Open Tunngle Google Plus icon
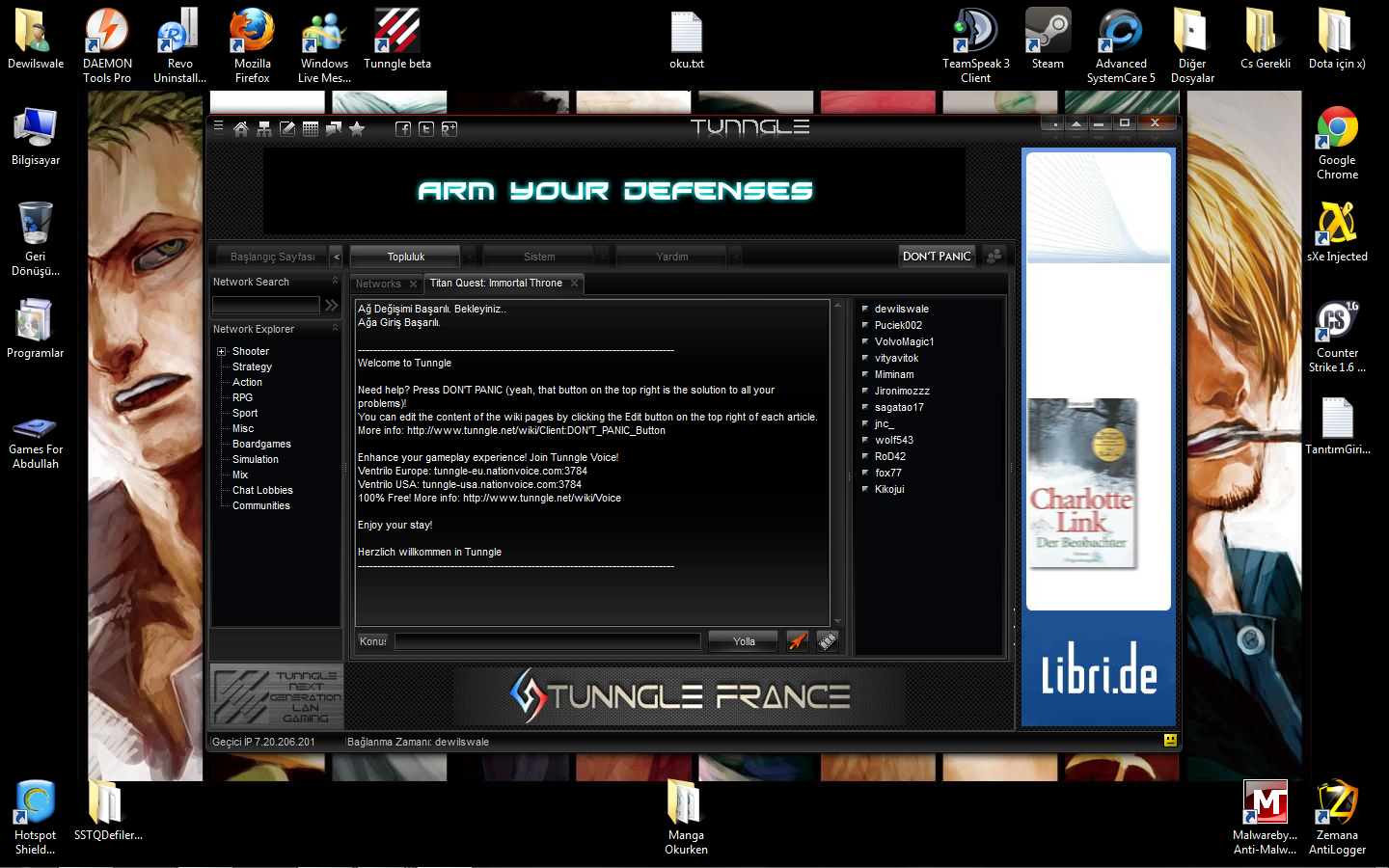This screenshot has width=1389, height=868. tap(449, 128)
